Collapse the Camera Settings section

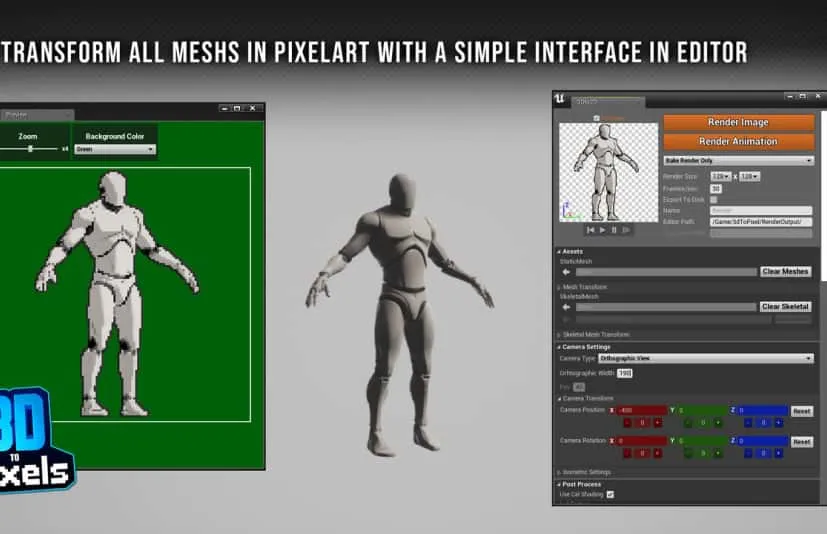coord(559,347)
